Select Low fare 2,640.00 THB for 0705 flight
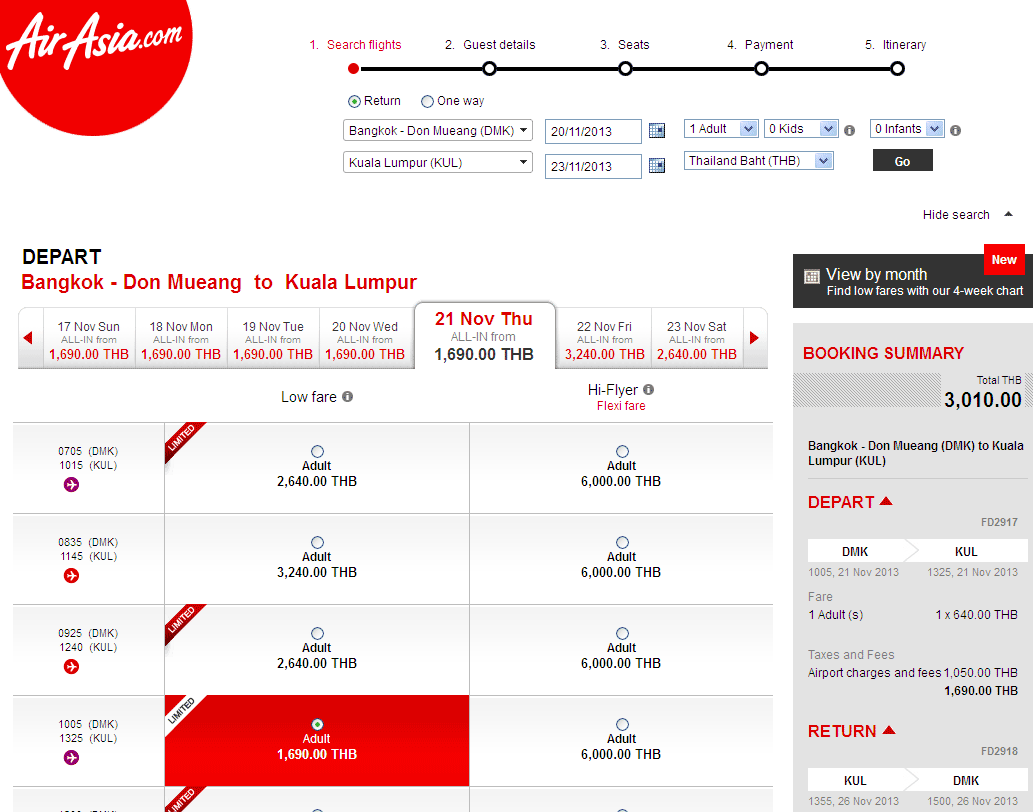Screen dimensions: 1033x812 point(318,451)
